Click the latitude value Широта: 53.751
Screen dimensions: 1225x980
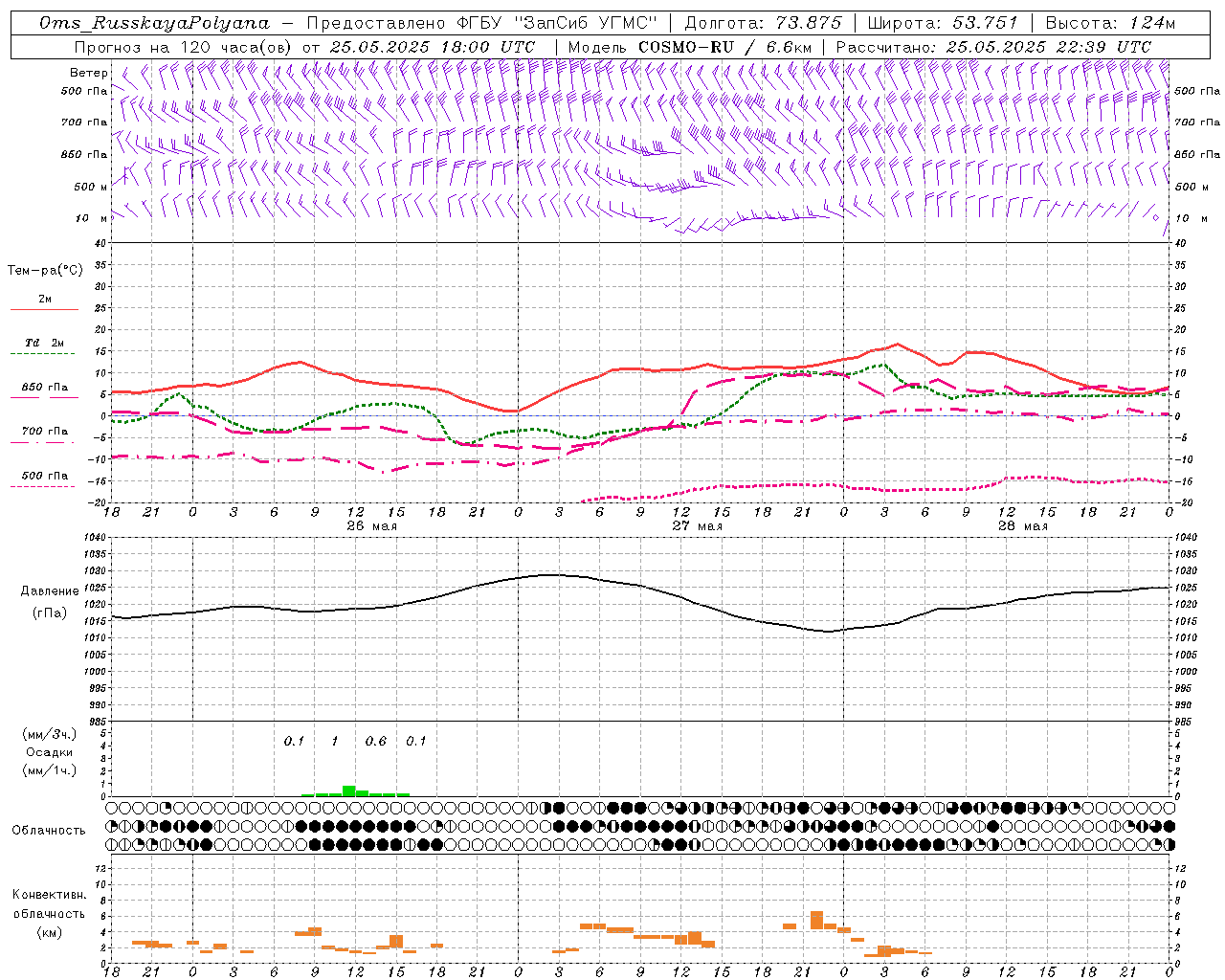[x=943, y=23]
